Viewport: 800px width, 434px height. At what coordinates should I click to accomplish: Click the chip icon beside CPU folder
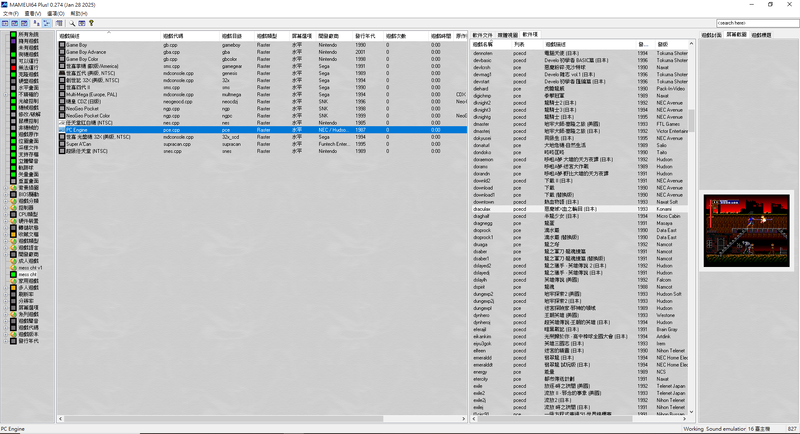pos(13,214)
